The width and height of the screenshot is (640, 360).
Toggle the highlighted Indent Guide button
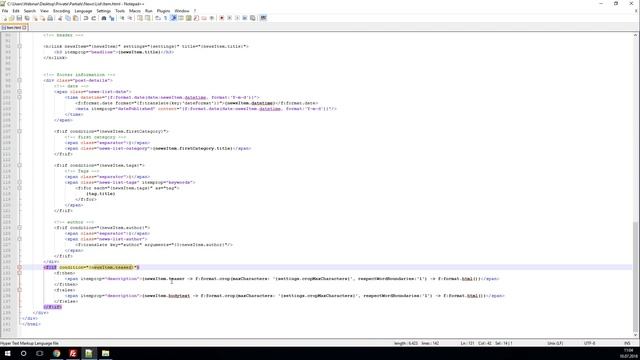click(173, 18)
